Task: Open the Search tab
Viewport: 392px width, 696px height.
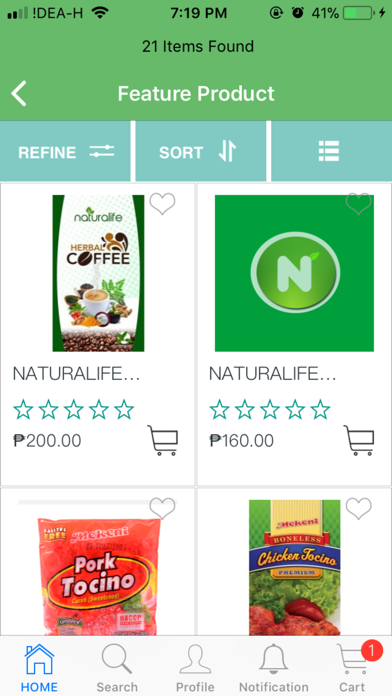Action: [x=117, y=667]
